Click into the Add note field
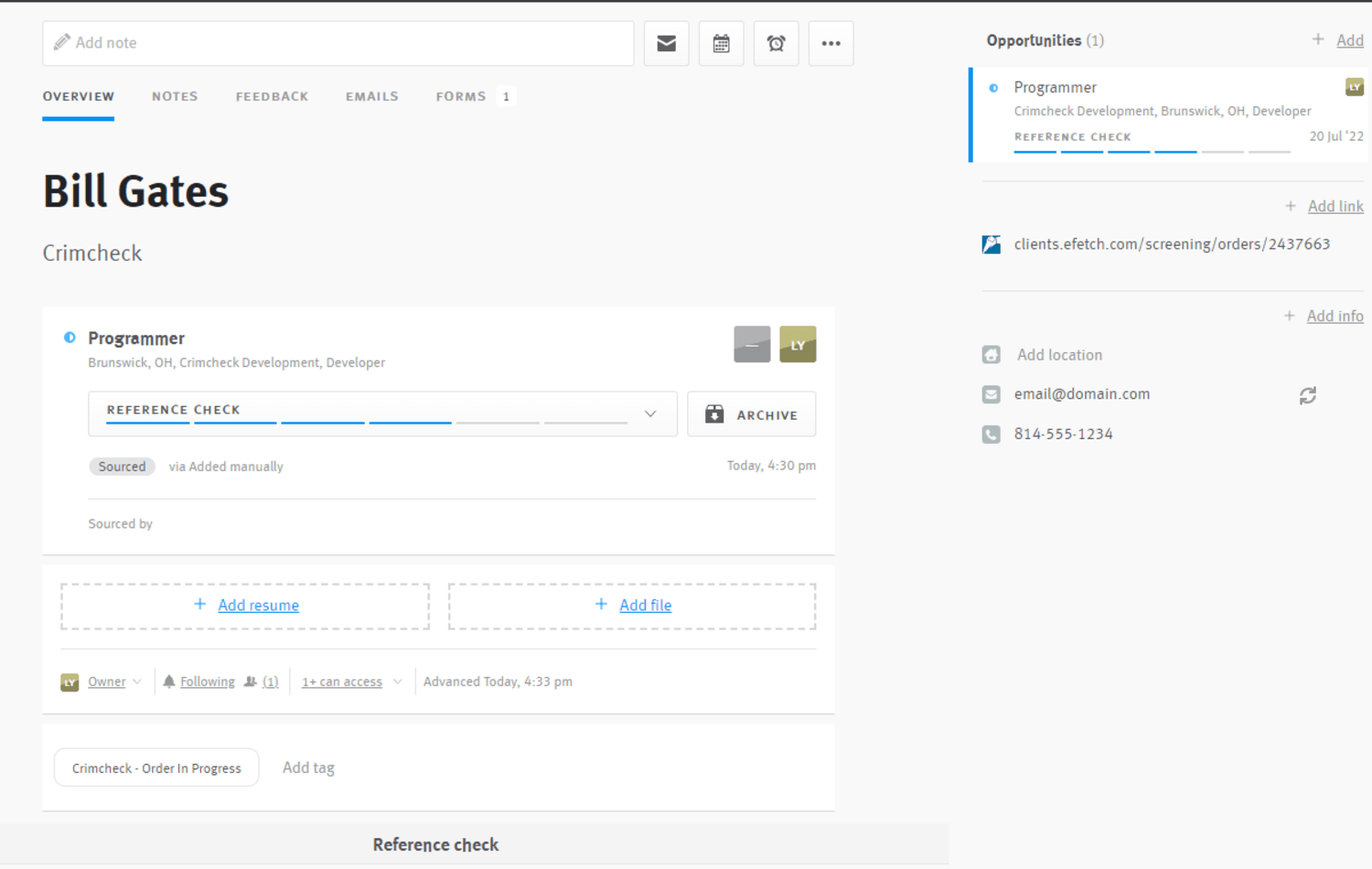Screen dimensions: 1372x869 (338, 43)
